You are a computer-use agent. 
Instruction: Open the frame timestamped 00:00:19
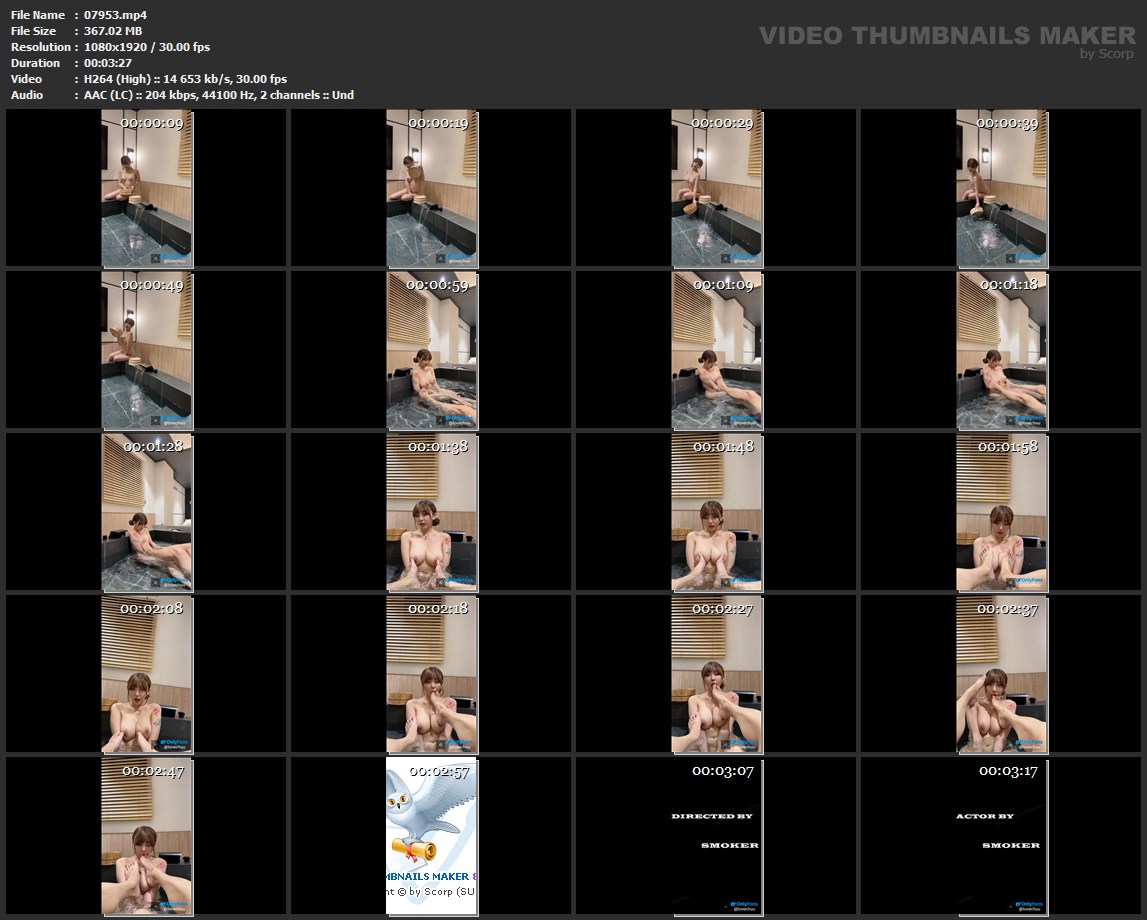point(432,188)
